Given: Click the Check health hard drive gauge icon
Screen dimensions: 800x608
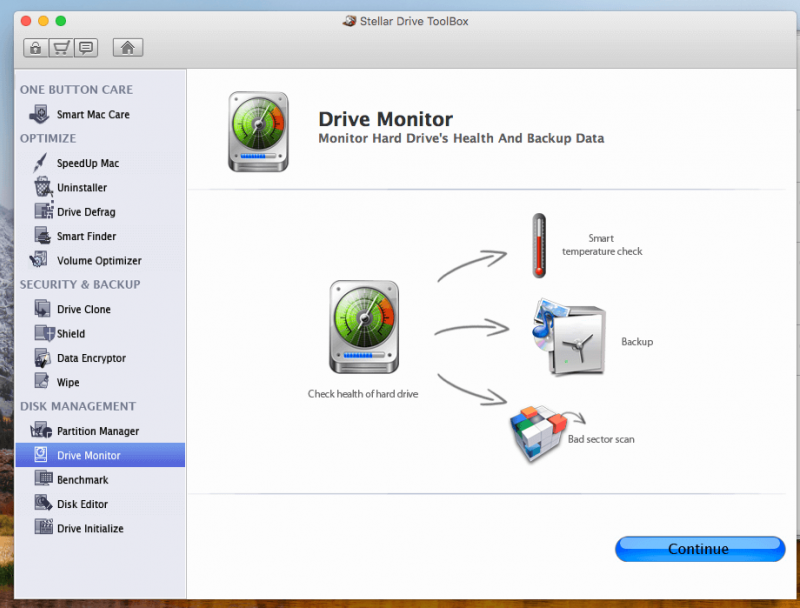Looking at the screenshot, I should click(x=364, y=327).
